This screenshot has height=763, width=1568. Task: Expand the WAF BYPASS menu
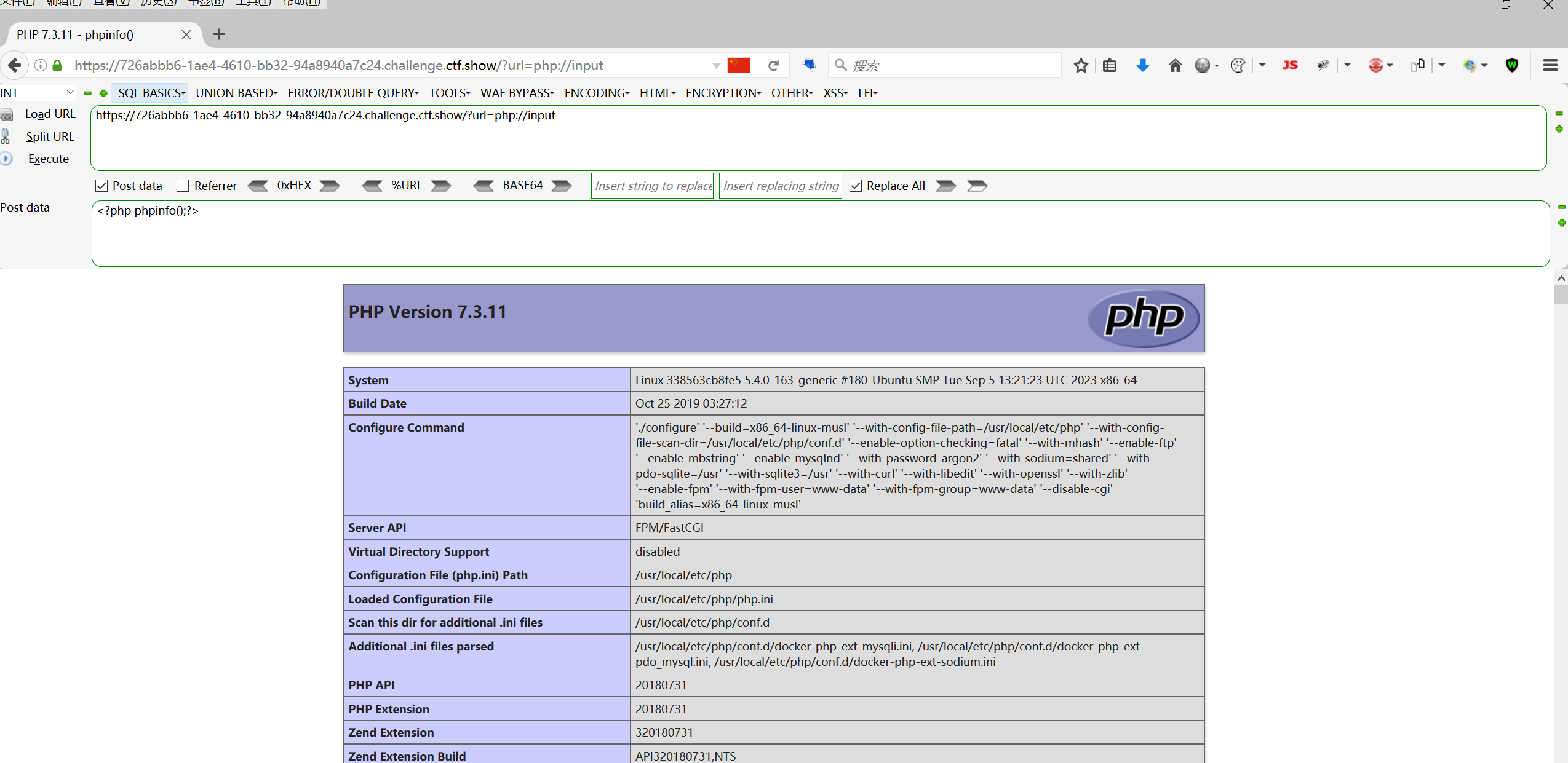[x=517, y=93]
